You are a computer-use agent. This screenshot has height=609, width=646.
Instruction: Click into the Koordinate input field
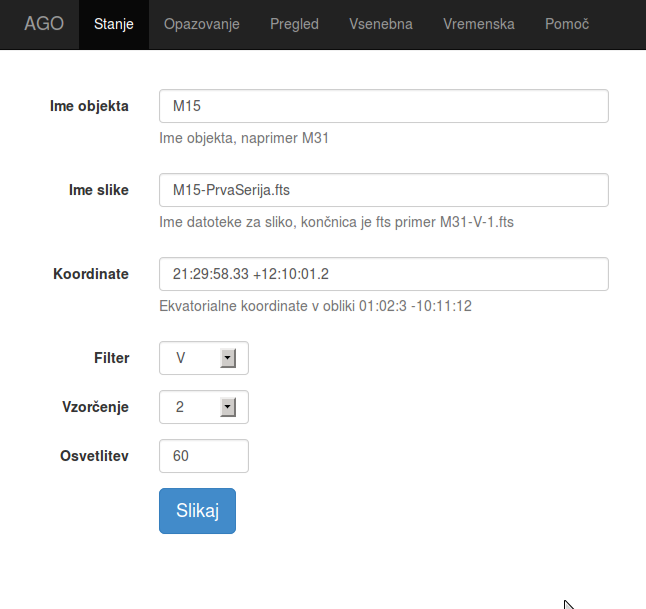383,274
